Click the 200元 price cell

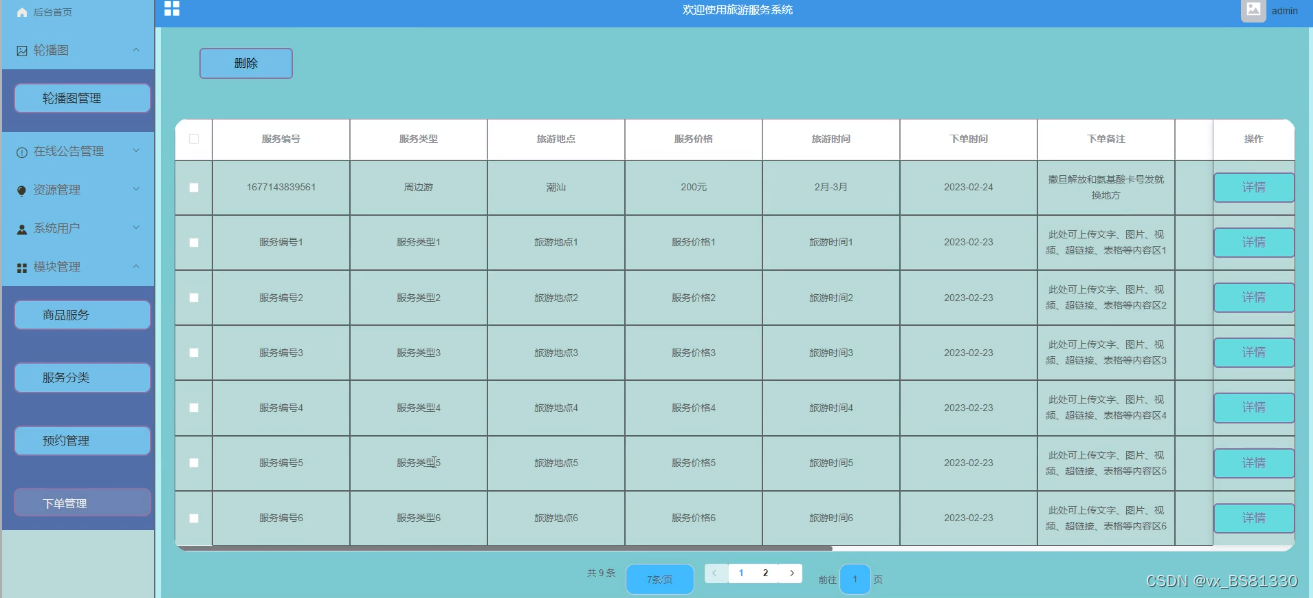click(693, 187)
